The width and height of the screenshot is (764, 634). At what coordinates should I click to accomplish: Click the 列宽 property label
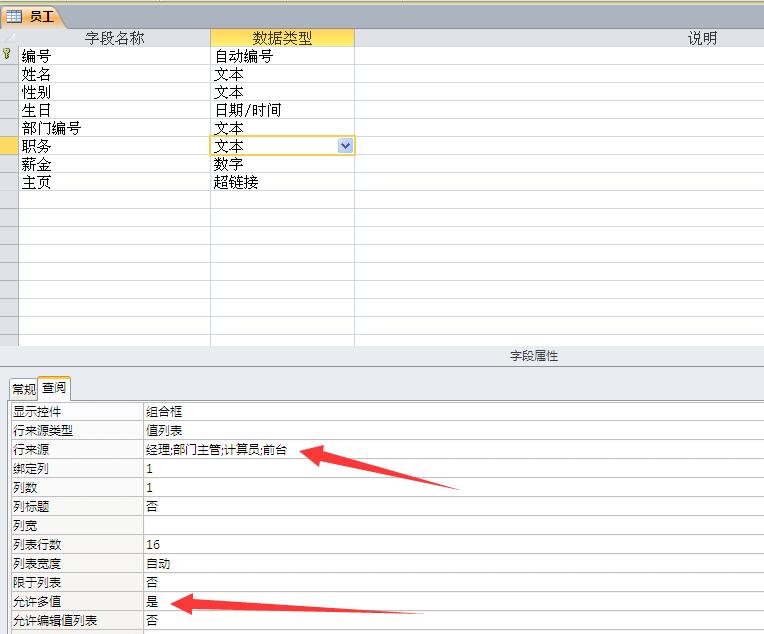(x=77, y=526)
